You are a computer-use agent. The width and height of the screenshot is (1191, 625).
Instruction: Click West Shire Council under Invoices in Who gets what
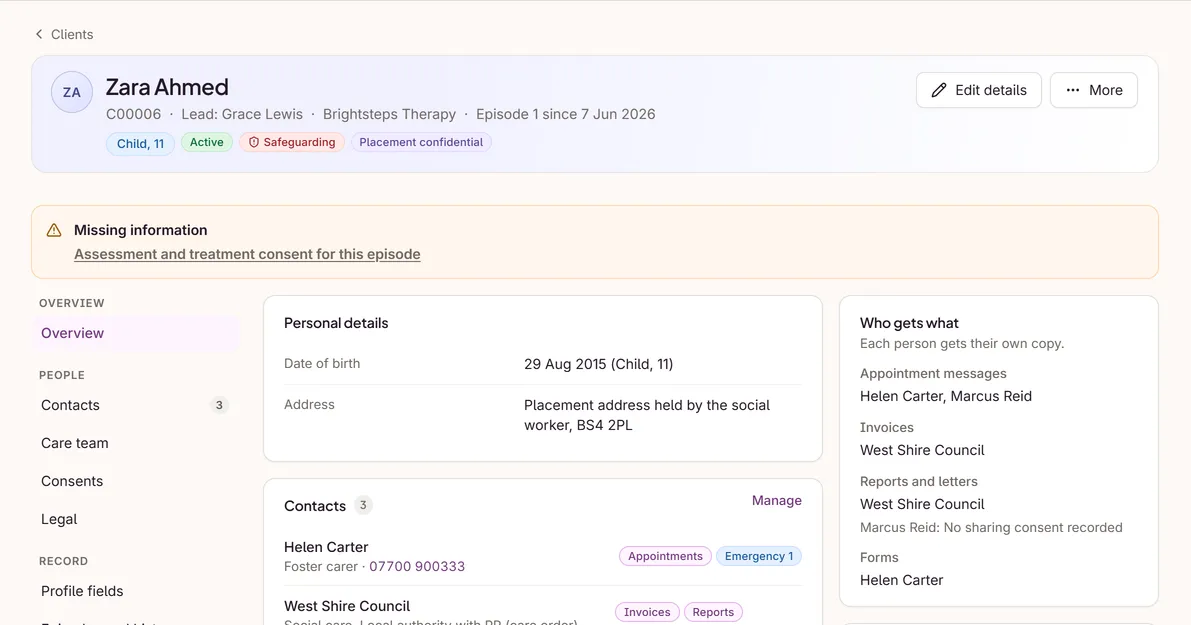tap(922, 450)
